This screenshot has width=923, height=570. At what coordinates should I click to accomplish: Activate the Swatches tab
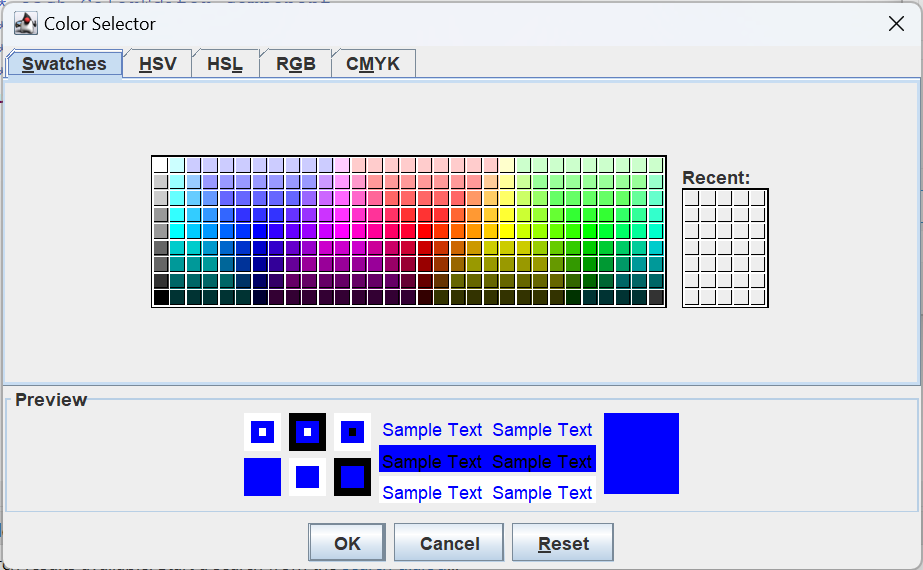pyautogui.click(x=65, y=64)
